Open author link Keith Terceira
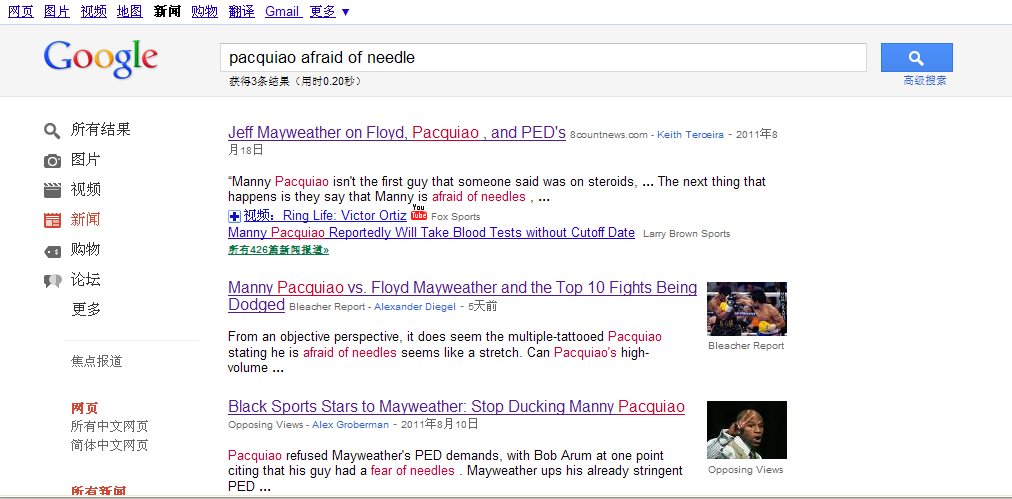 690,135
